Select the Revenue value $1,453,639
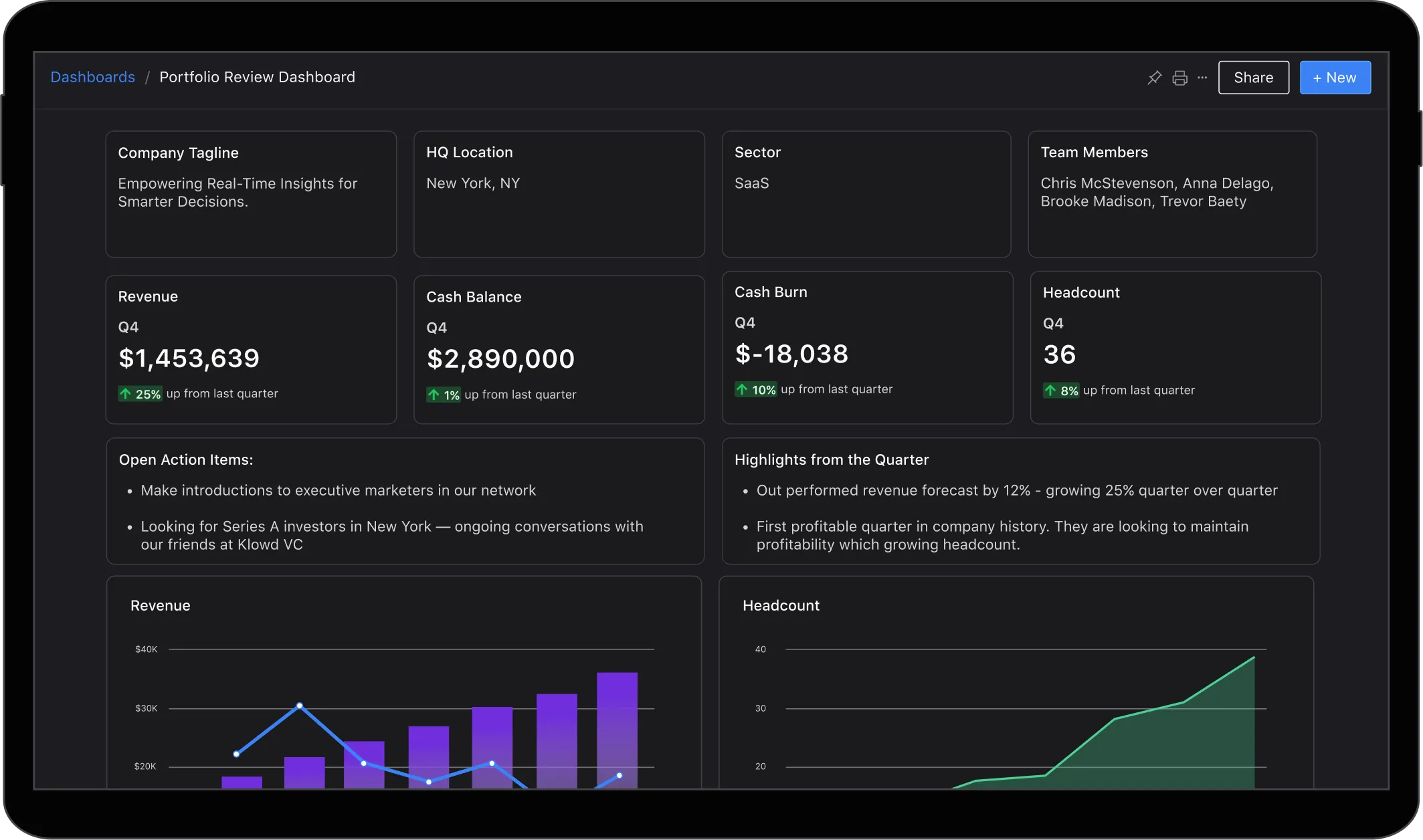This screenshot has width=1423, height=840. [189, 358]
